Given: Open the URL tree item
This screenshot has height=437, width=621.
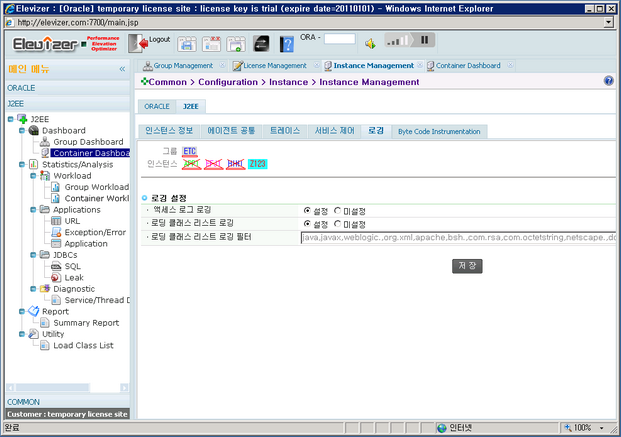Looking at the screenshot, I should [x=72, y=221].
